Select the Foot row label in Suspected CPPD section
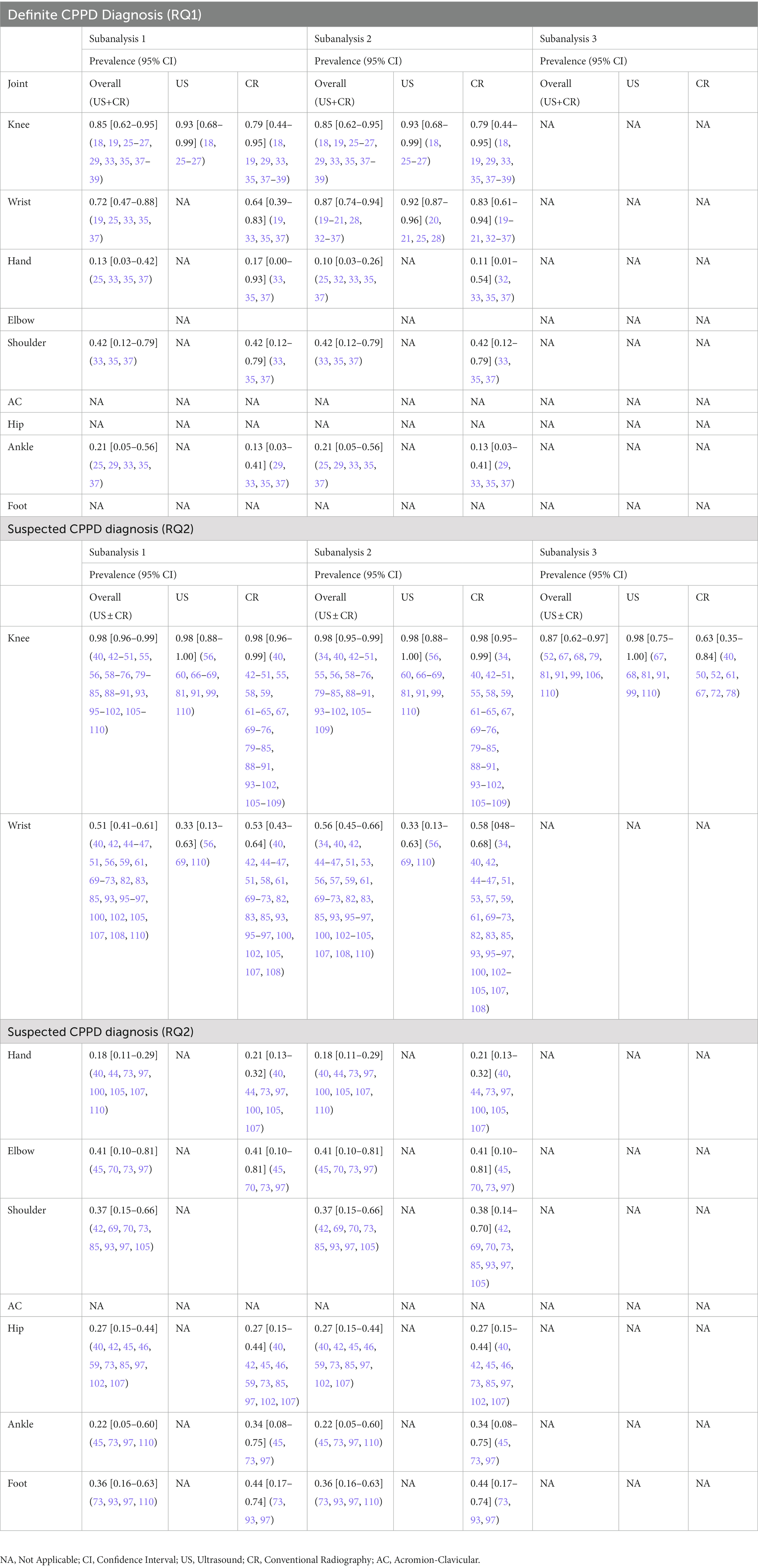The width and height of the screenshot is (758, 1568). point(17,1483)
